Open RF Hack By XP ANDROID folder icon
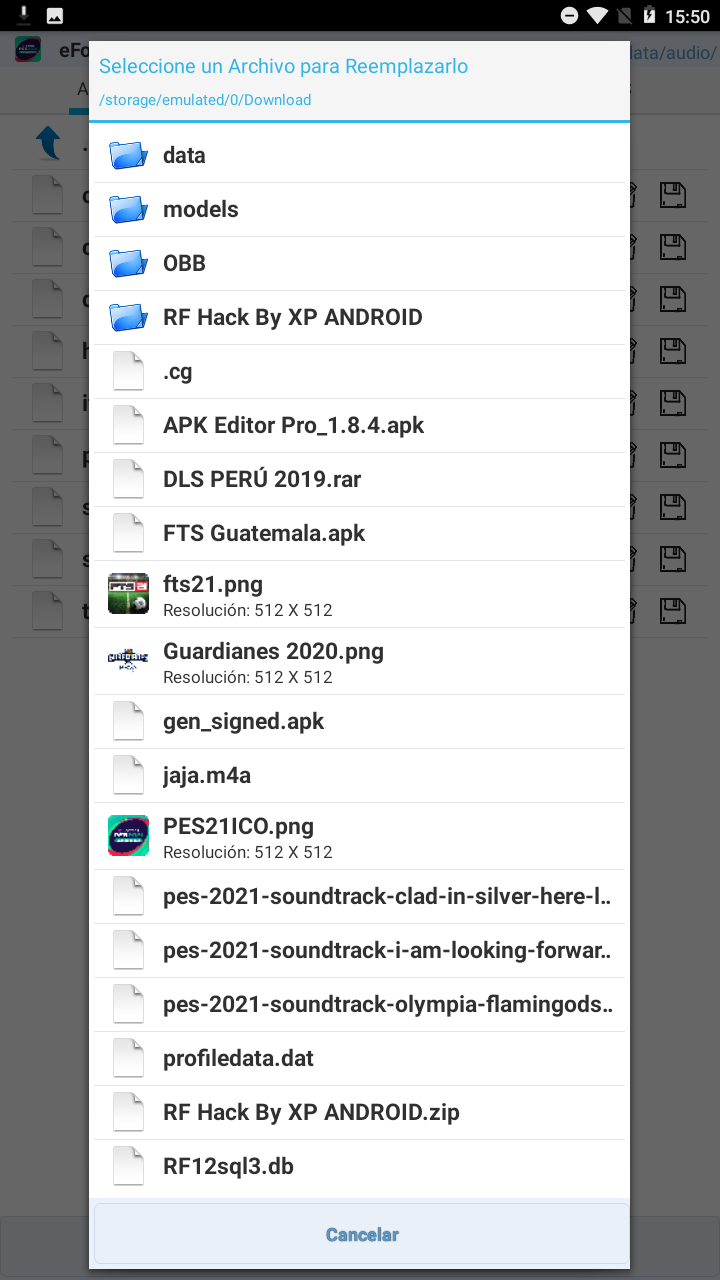Screen dimensions: 720x1280 (128, 317)
